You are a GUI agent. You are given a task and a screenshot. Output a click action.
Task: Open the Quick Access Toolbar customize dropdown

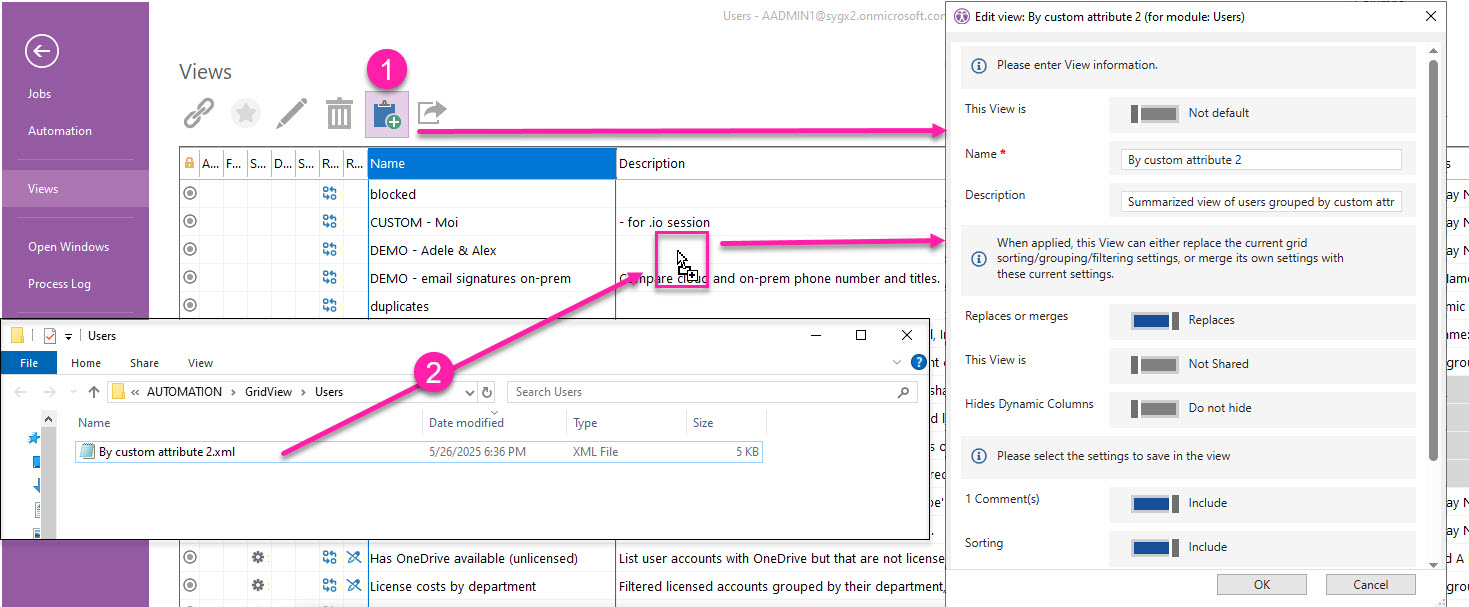point(68,336)
